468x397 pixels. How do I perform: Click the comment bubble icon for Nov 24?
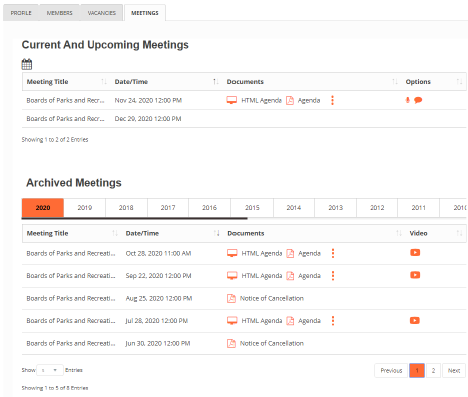(x=418, y=100)
